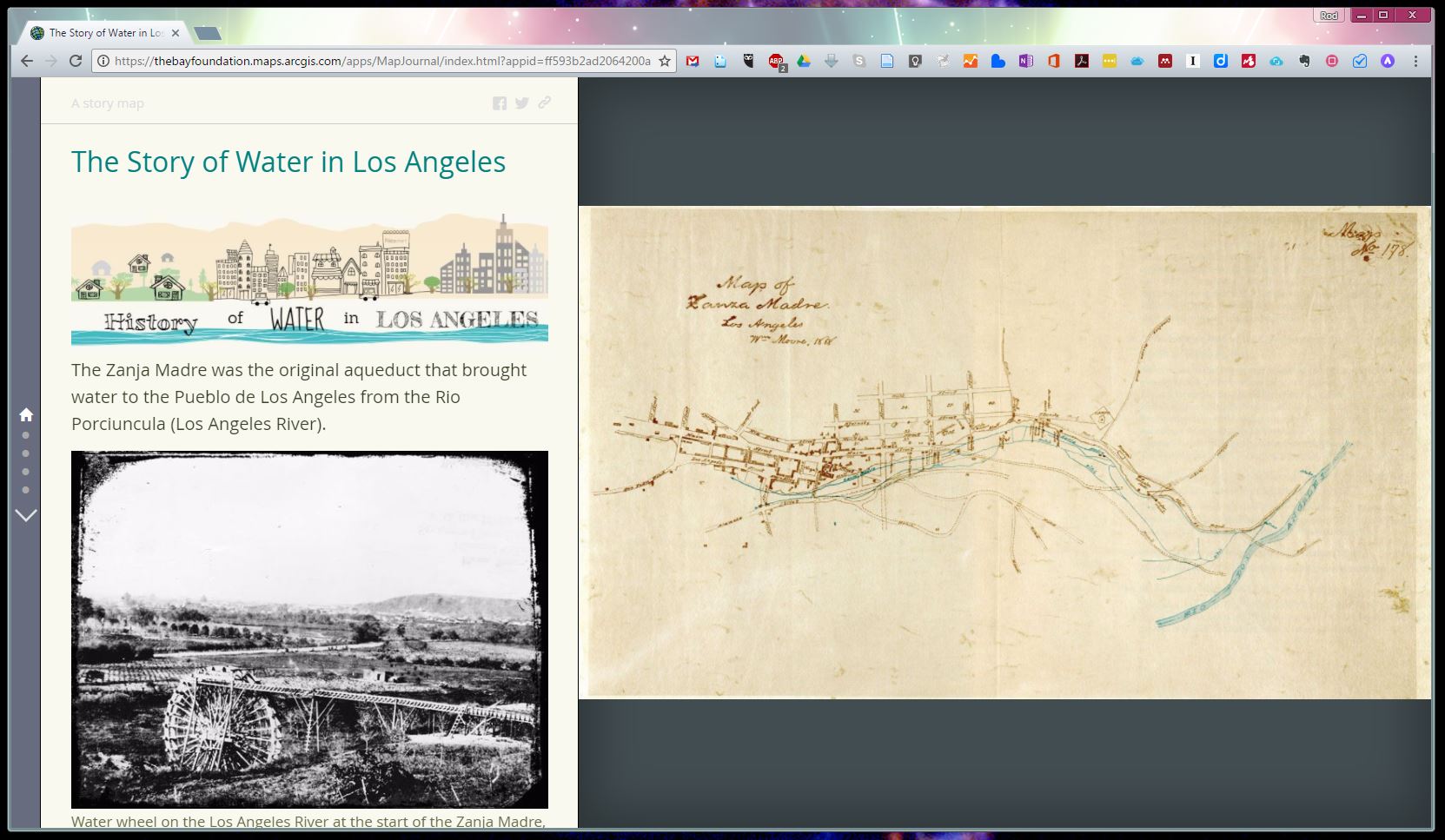Image resolution: width=1445 pixels, height=840 pixels.
Task: Open the Evernote elephant extension
Action: tap(1304, 61)
